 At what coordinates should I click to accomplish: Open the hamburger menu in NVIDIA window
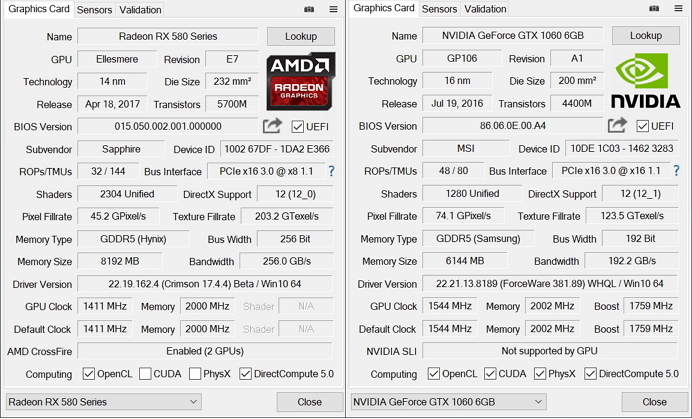(678, 9)
